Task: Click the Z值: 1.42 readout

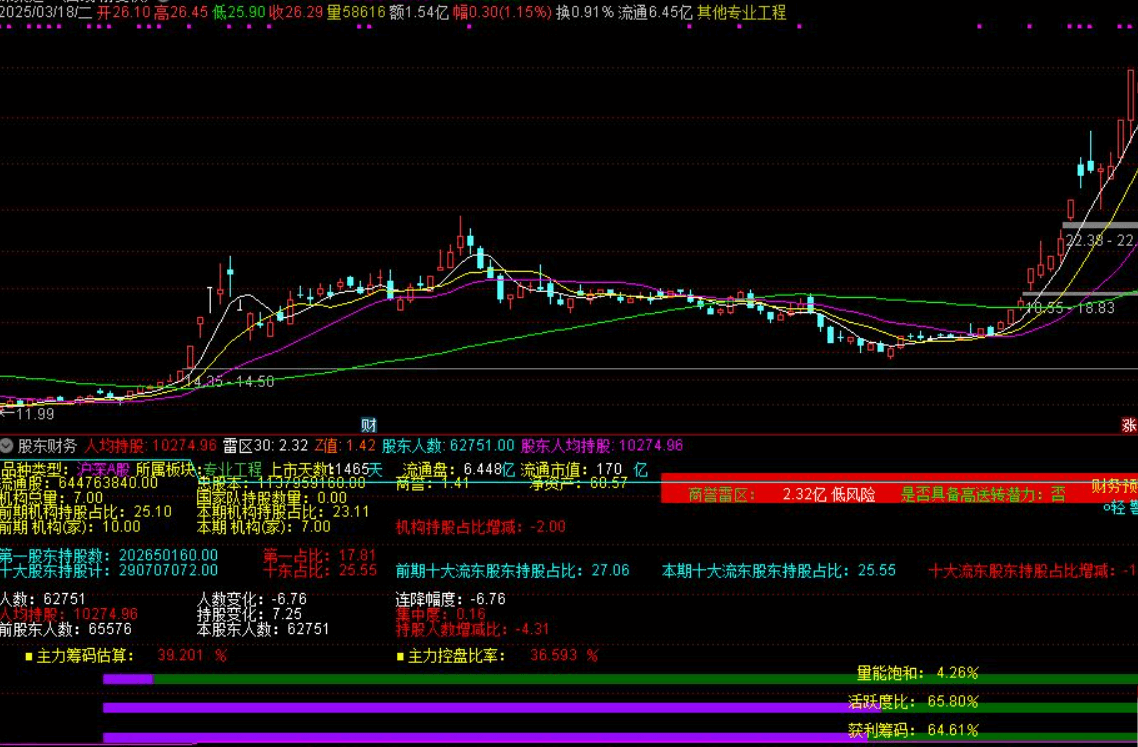Action: [345, 446]
